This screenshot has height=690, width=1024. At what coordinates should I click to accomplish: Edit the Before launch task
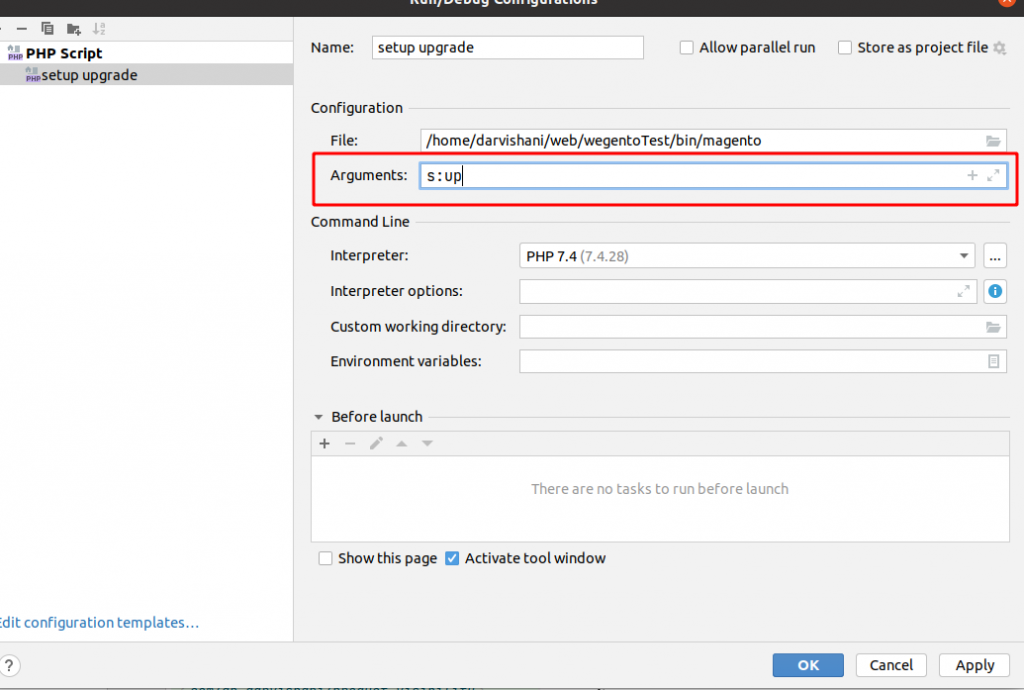(x=376, y=444)
